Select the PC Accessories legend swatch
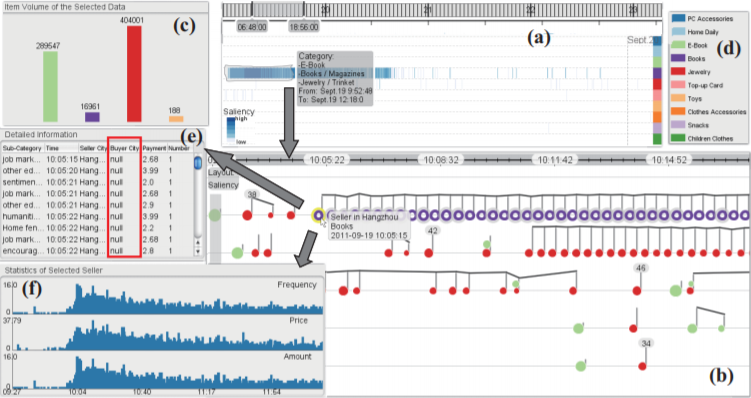Screen dimensions: 751x398 (x=678, y=19)
